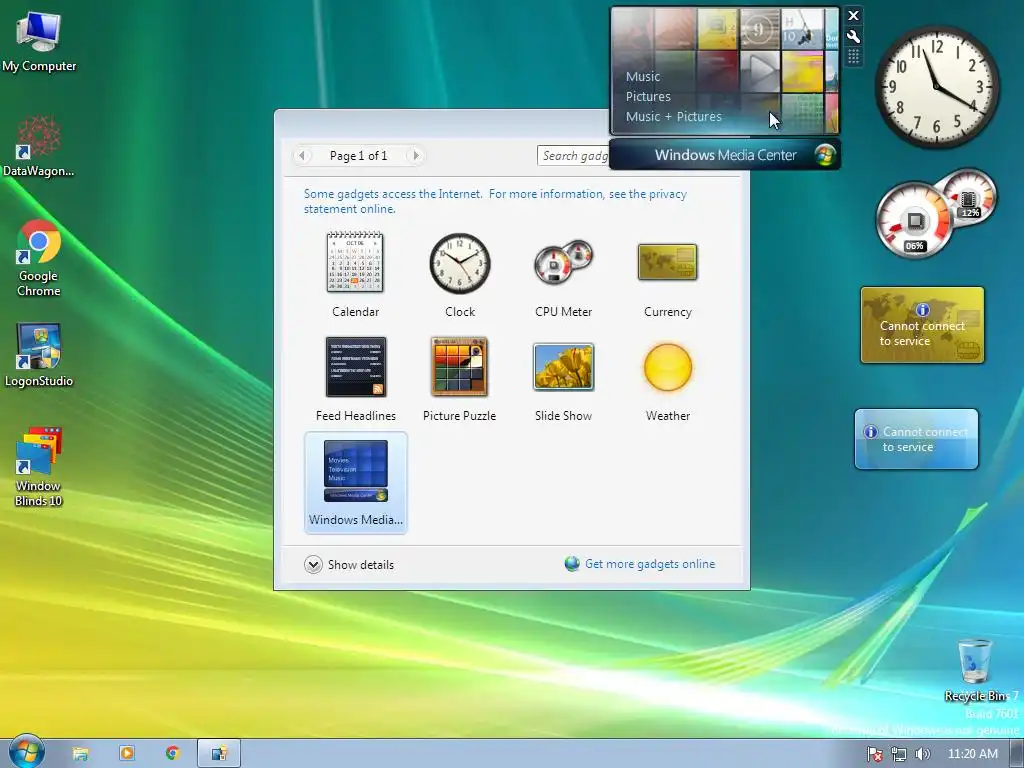
Task: Select Music + Pictures in Media Center gadget
Action: 673,117
